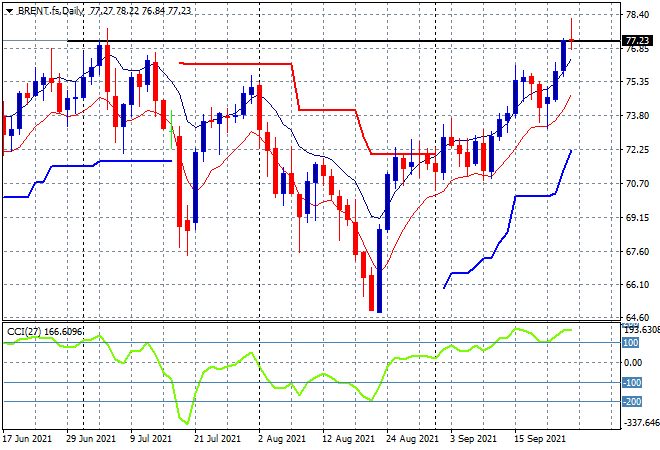Click the CCI -200 level label

631,402
